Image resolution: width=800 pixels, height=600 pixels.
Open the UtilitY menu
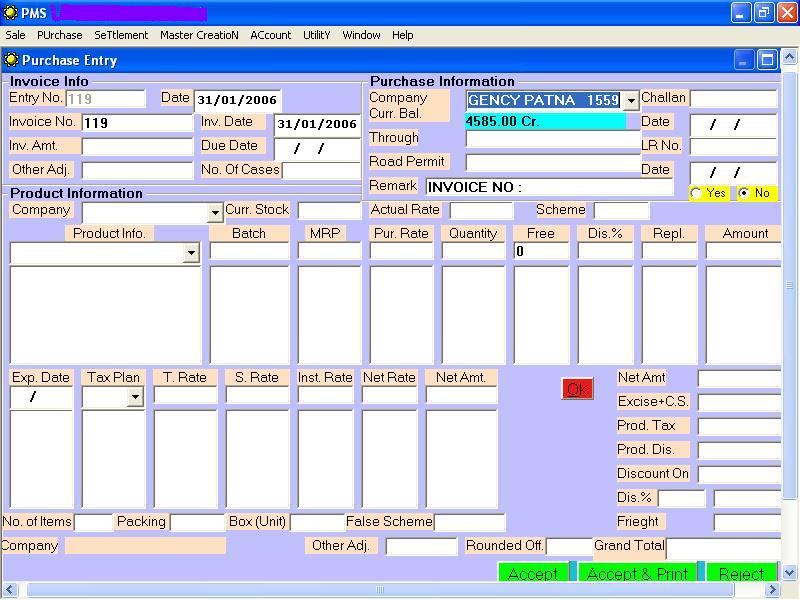pyautogui.click(x=316, y=35)
